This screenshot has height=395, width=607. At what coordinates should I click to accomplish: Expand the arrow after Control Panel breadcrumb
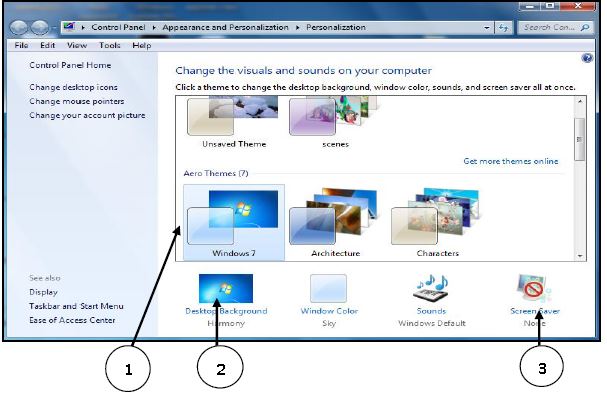click(x=154, y=27)
